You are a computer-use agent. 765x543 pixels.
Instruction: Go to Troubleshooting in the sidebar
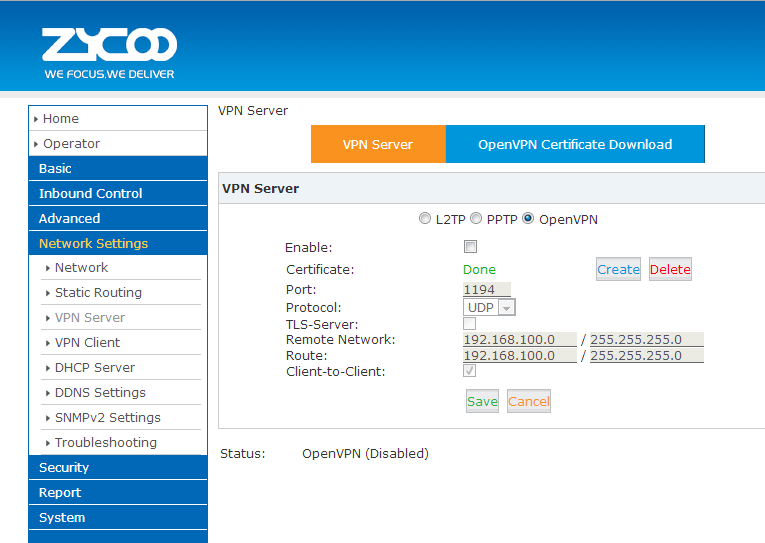(x=105, y=443)
